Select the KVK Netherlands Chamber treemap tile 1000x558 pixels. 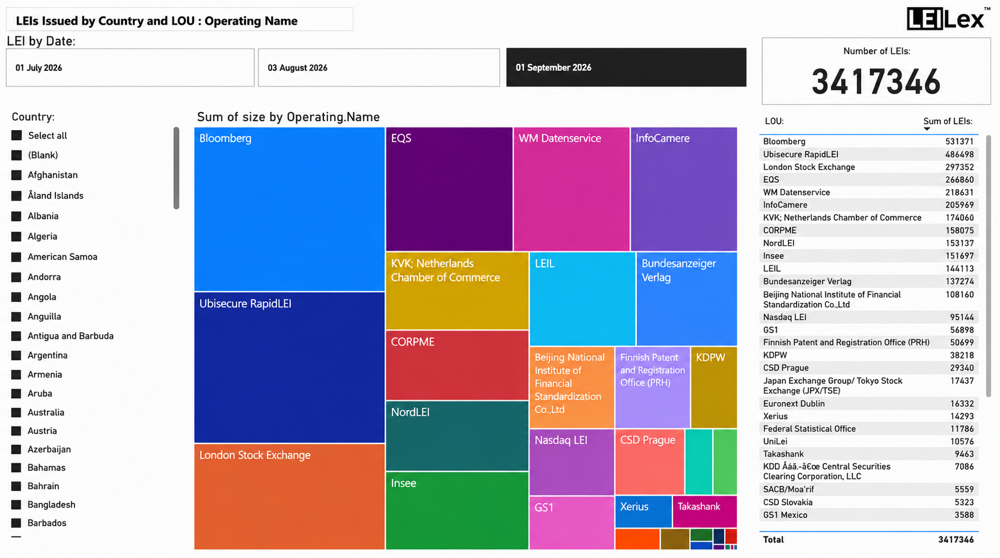pos(457,291)
